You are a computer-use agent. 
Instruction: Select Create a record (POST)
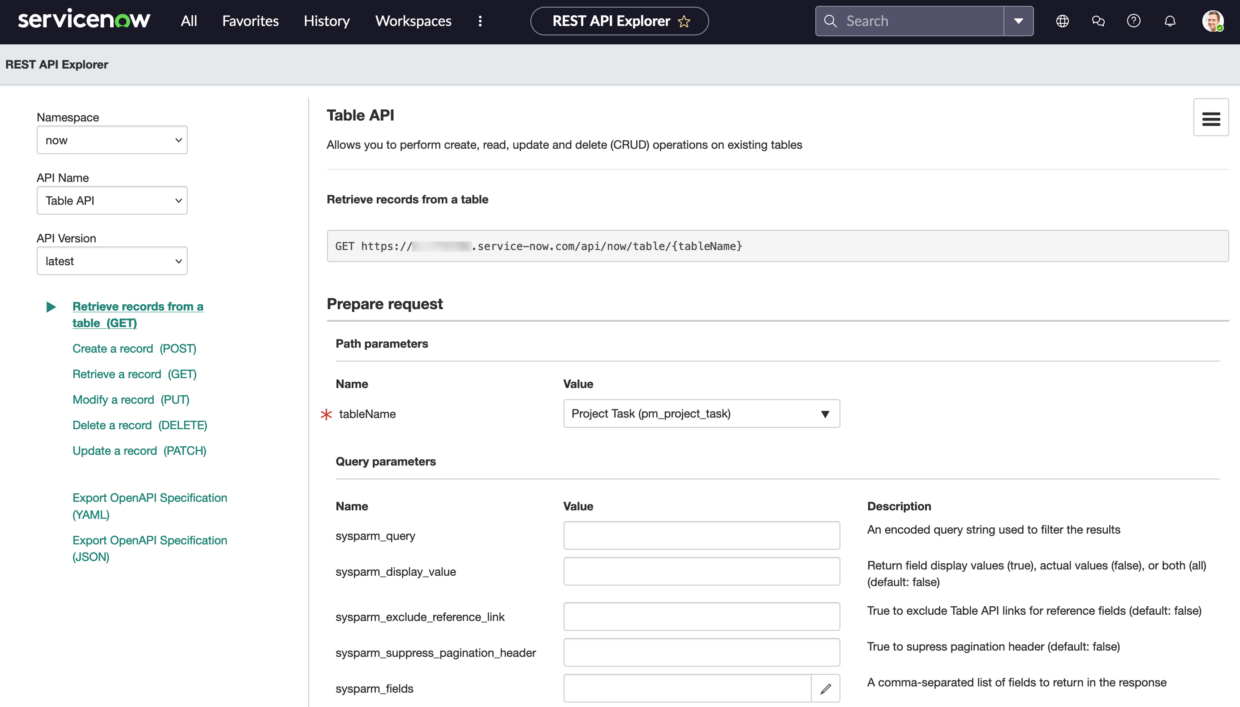coord(134,348)
